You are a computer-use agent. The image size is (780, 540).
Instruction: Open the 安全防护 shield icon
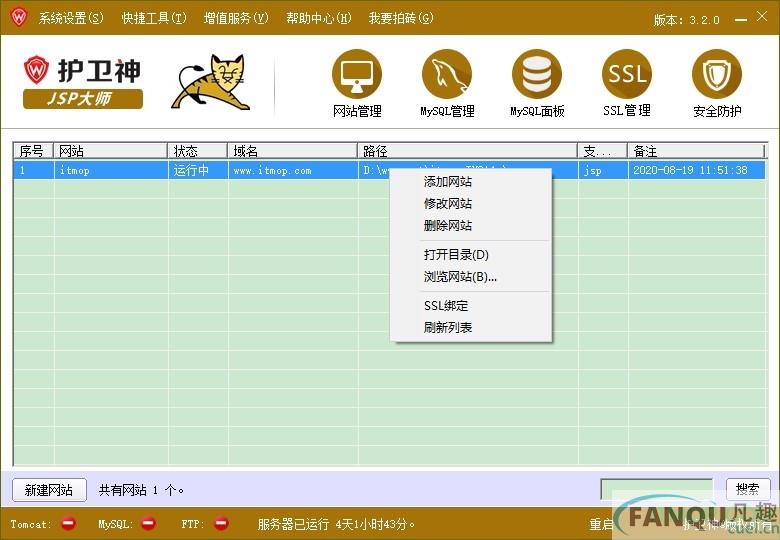coord(717,75)
